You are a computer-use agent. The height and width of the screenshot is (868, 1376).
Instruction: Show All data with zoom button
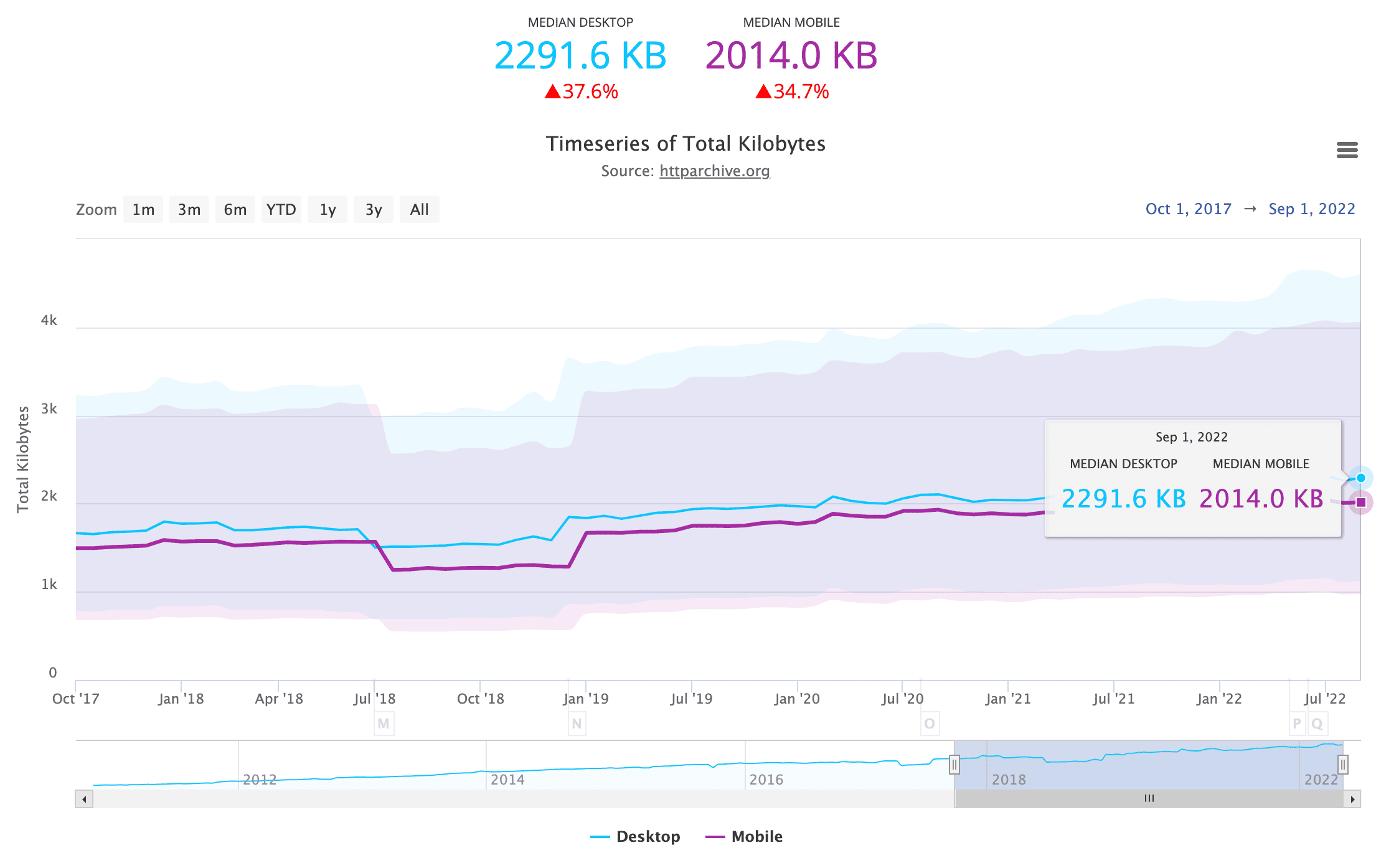(419, 210)
